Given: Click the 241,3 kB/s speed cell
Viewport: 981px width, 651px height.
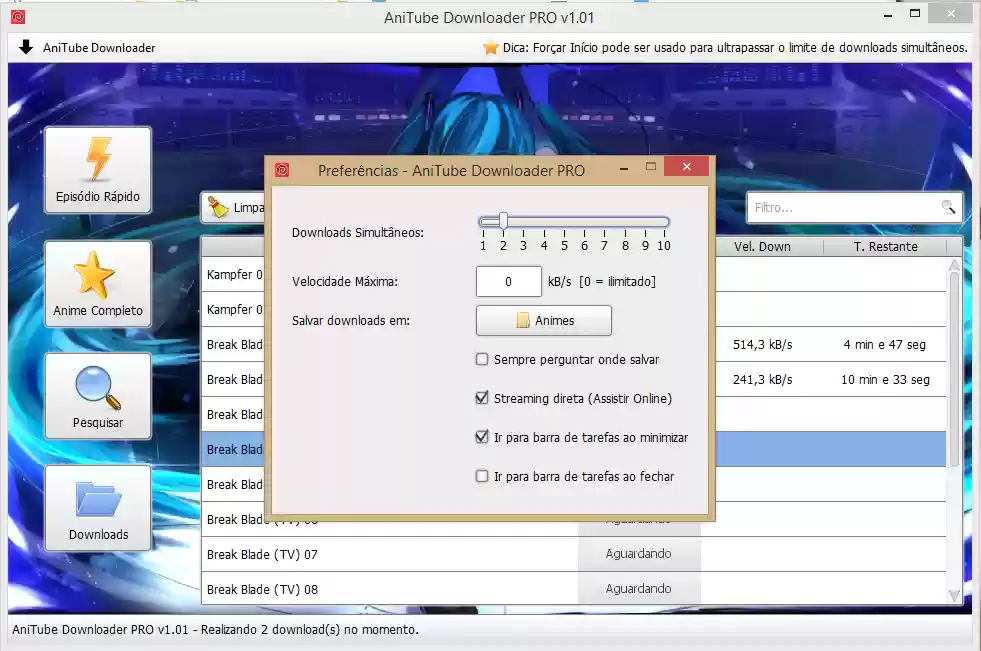Looking at the screenshot, I should tap(762, 380).
